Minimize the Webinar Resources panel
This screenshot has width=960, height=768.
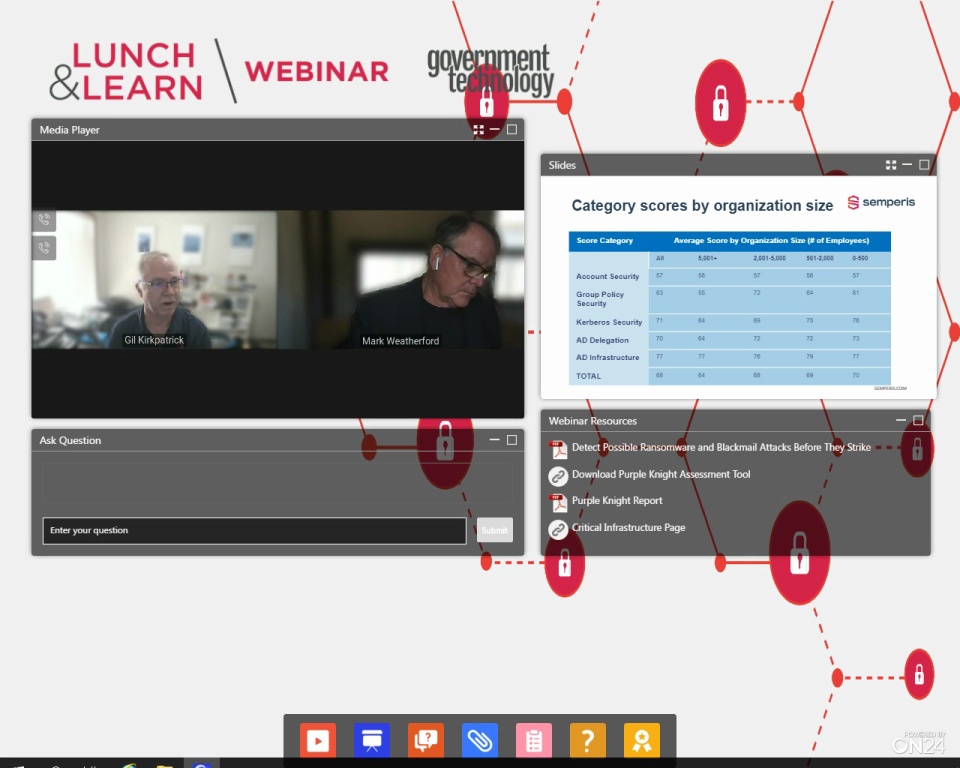click(x=901, y=420)
